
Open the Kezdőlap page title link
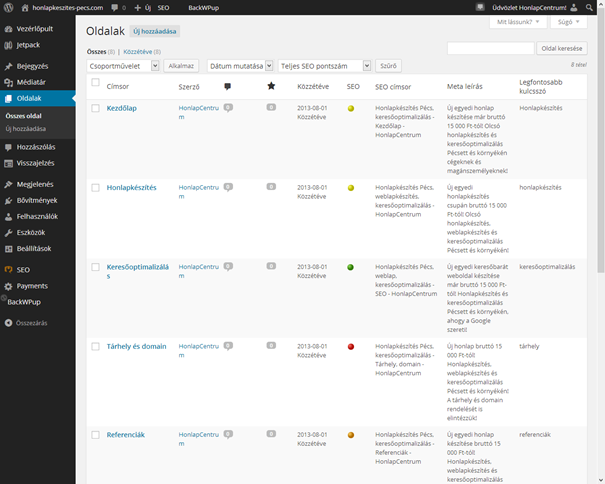122,108
